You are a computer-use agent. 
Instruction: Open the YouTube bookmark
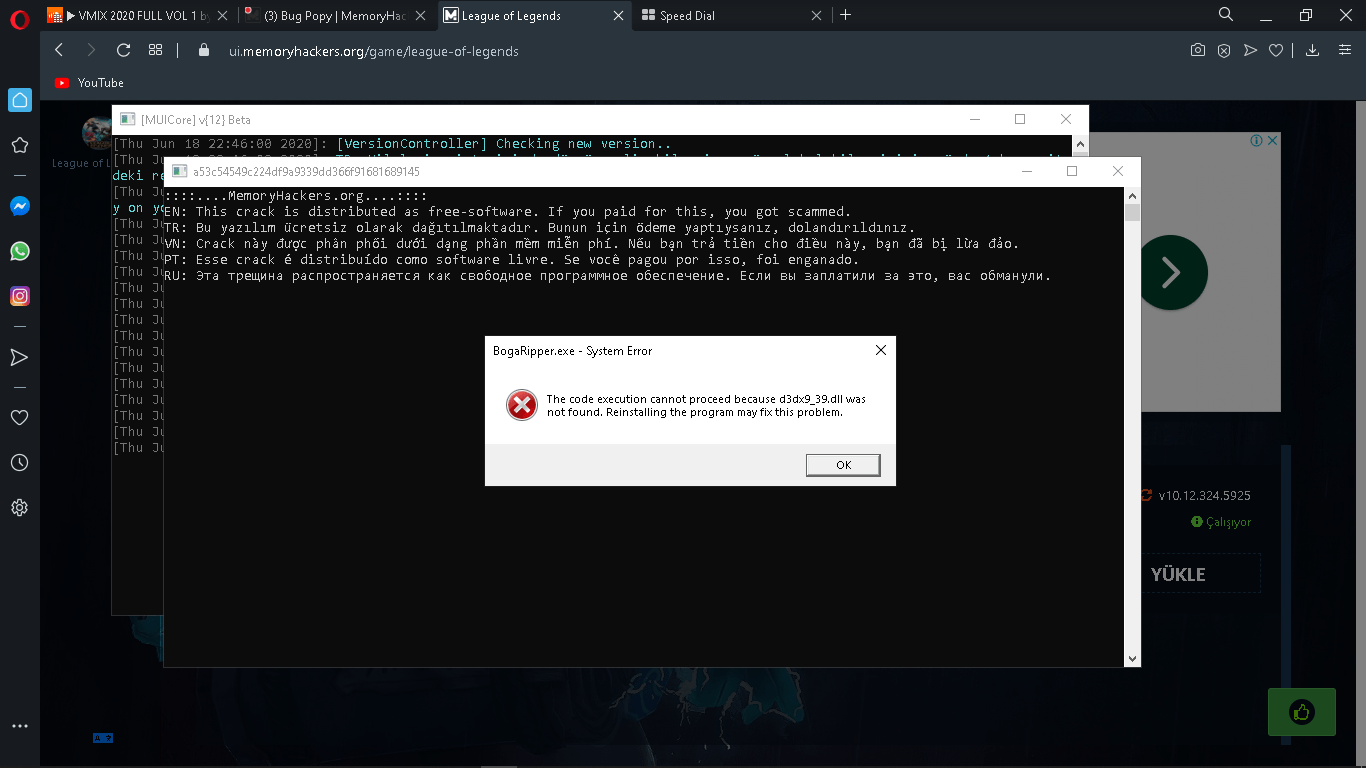[90, 83]
